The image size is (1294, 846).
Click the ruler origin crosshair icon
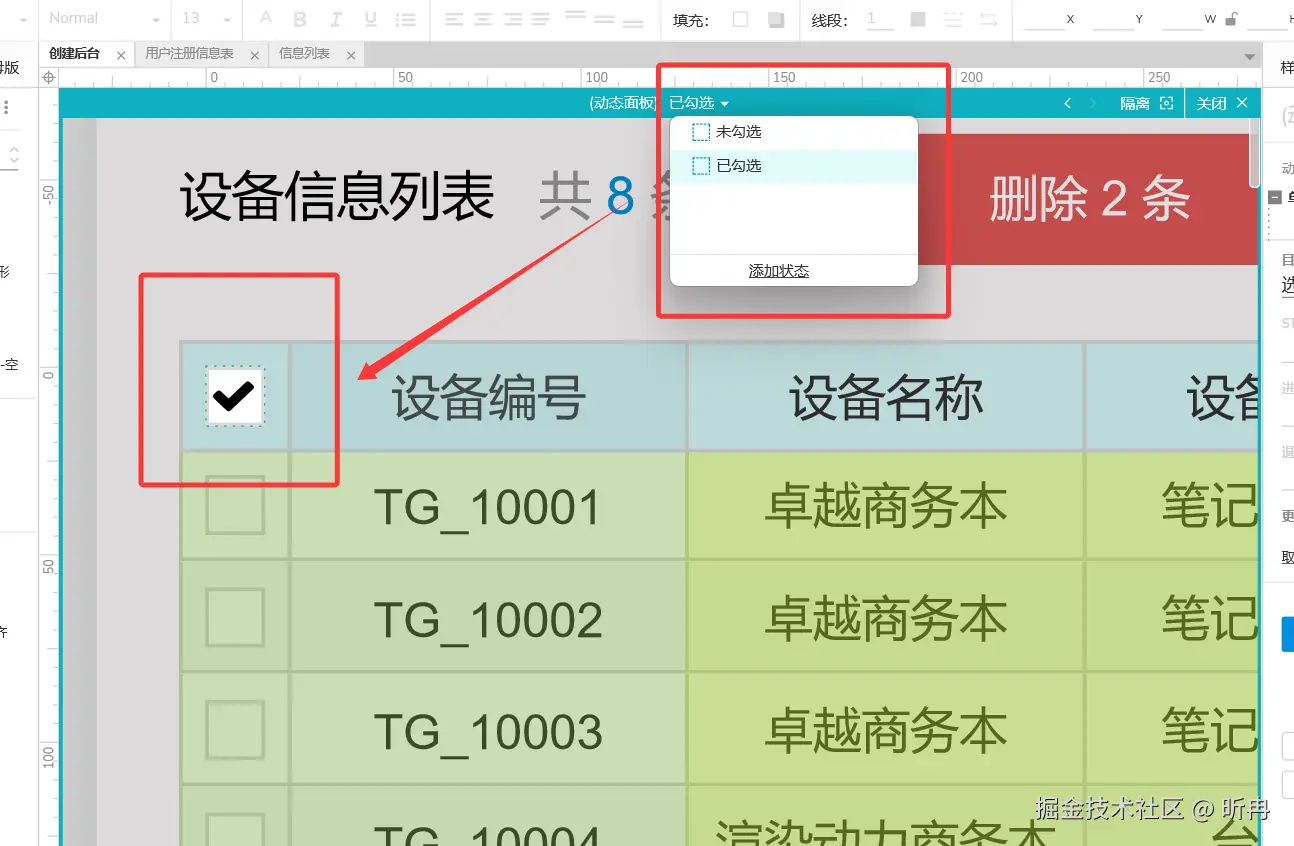[x=49, y=77]
